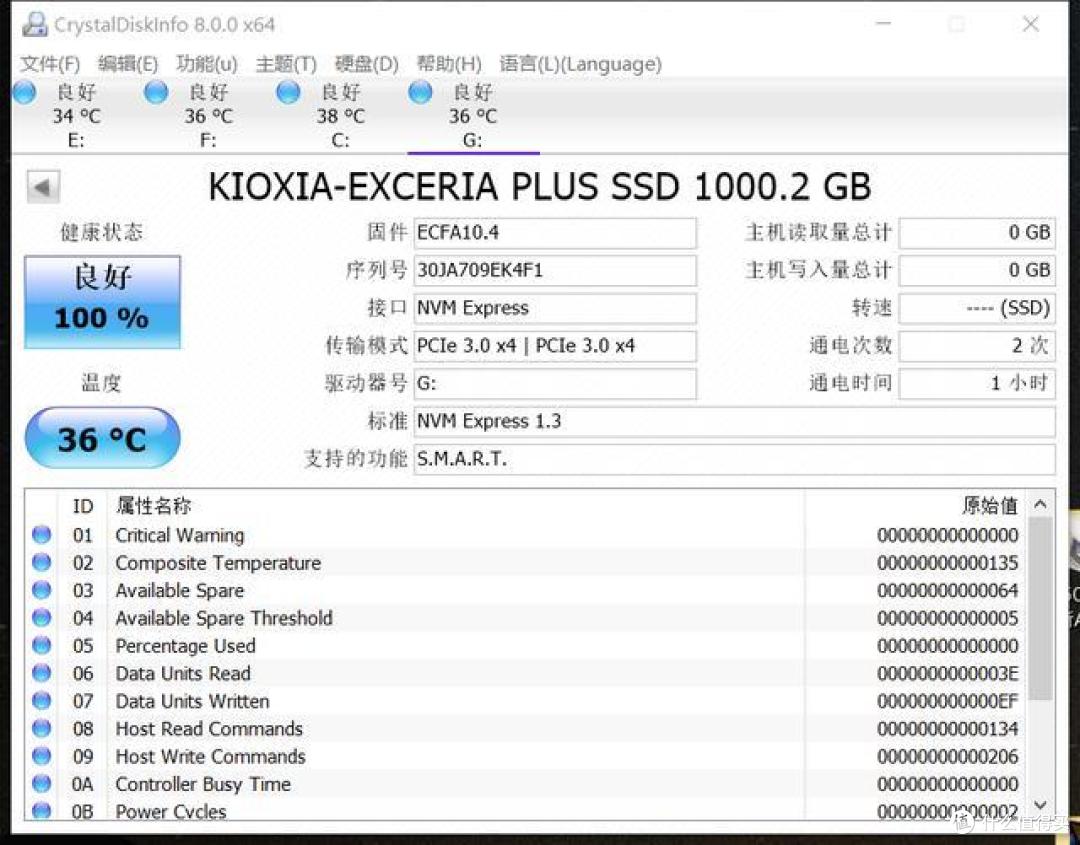Click raw value 000000000003E
Screen dimensions: 1080x845
click(948, 674)
